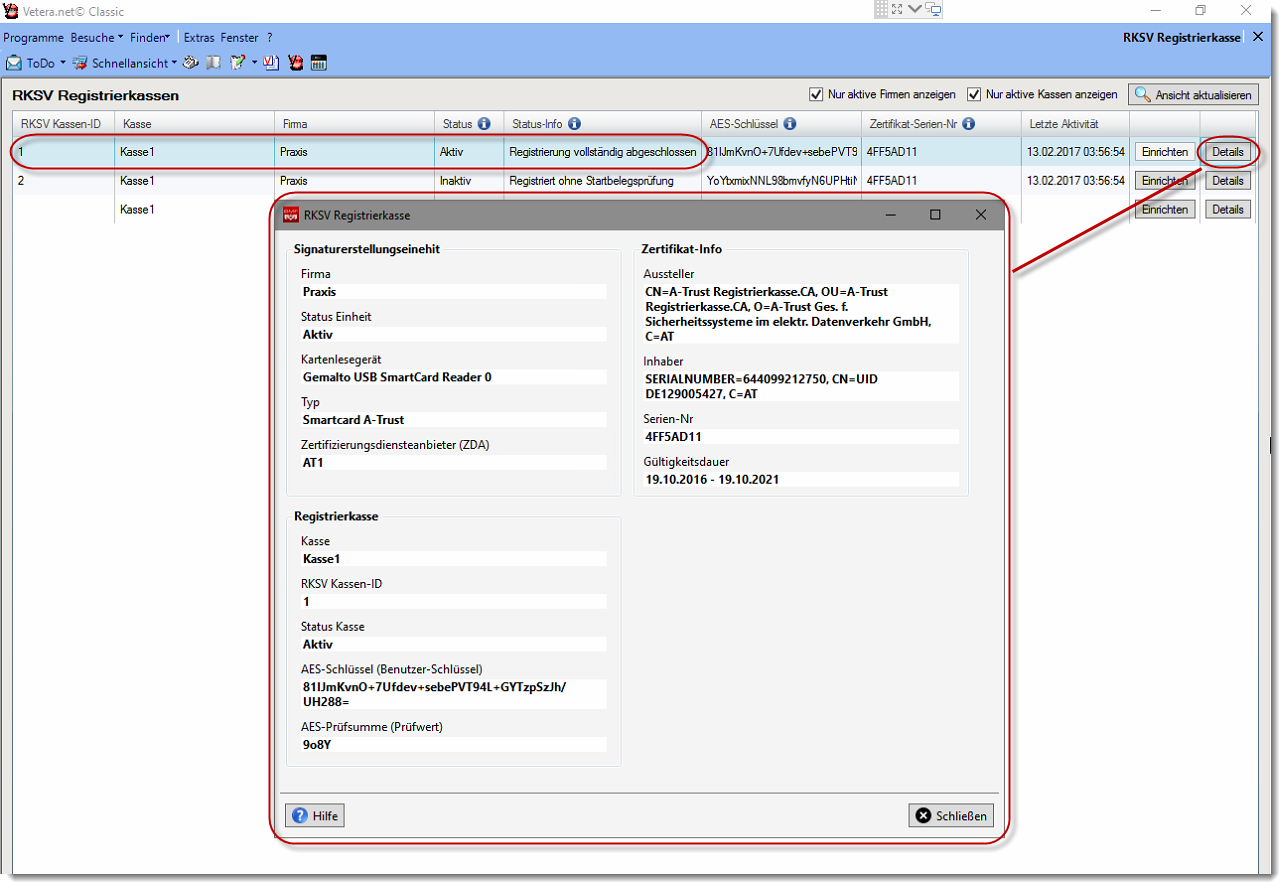Click the telephone icon in the toolbar
Image resolution: width=1286 pixels, height=889 pixels.
coord(190,63)
